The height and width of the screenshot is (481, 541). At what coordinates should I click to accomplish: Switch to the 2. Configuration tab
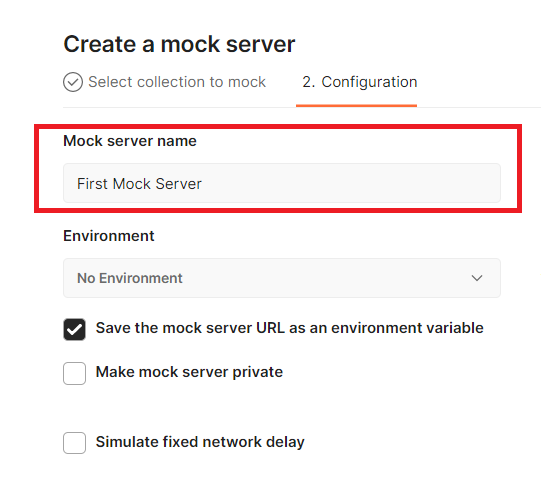(x=360, y=82)
